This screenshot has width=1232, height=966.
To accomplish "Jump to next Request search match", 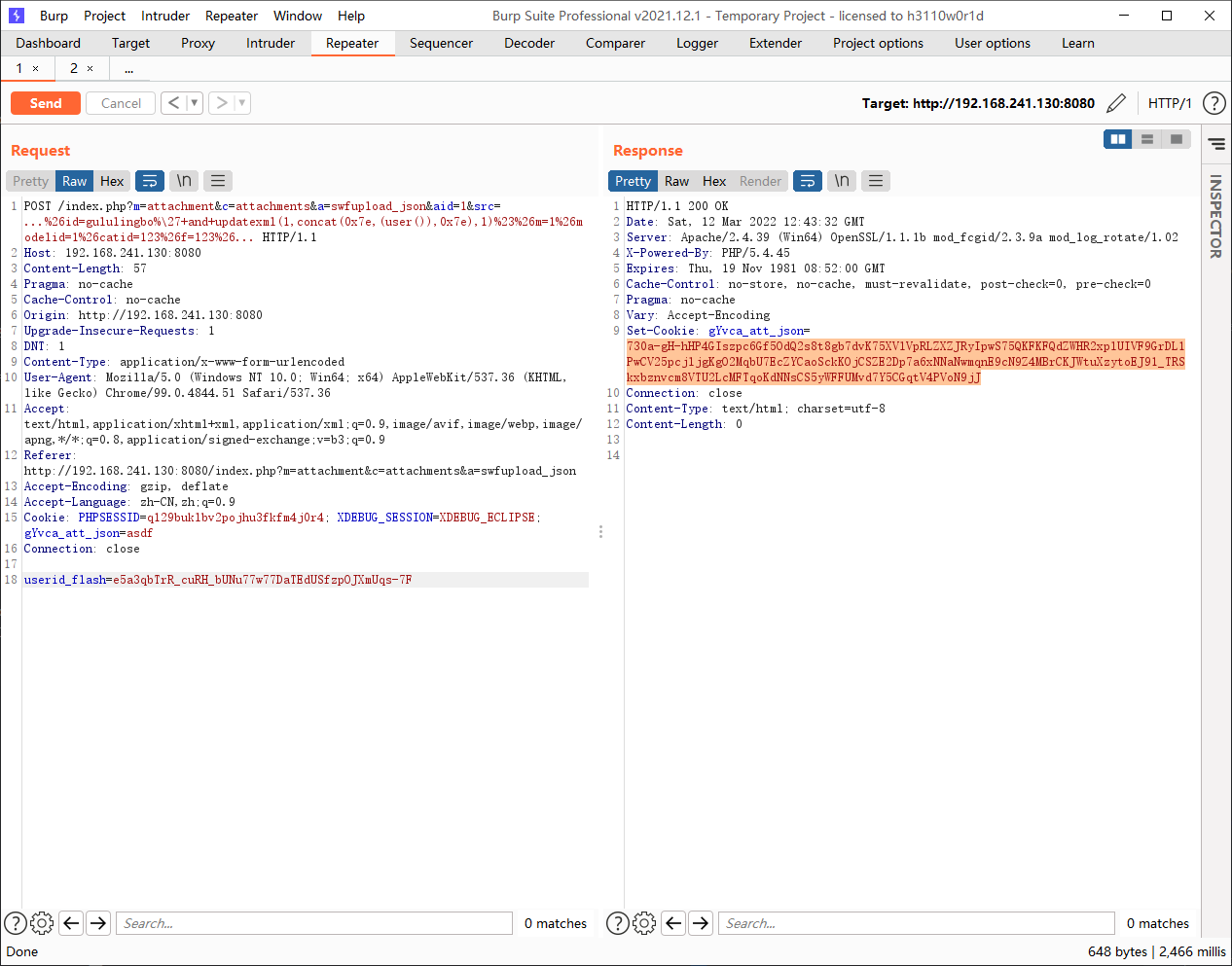I will tap(98, 923).
